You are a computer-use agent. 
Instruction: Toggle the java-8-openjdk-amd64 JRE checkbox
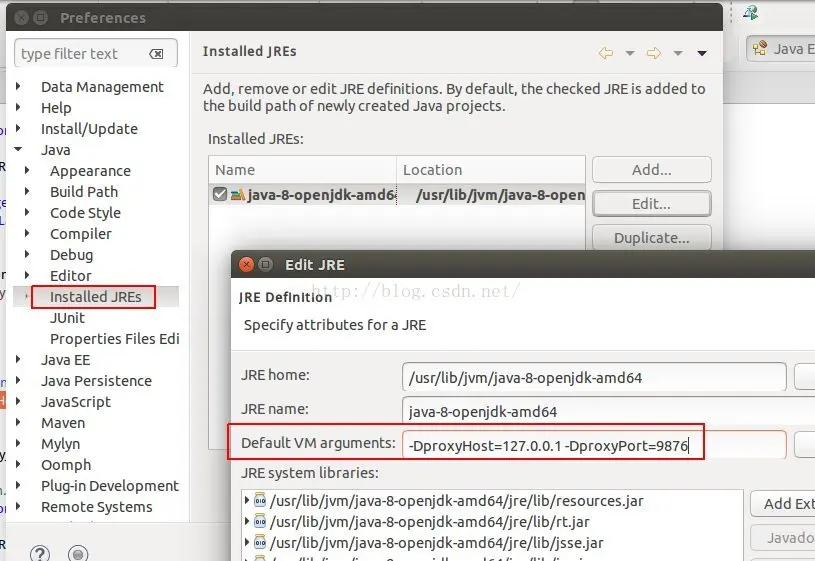coord(220,194)
